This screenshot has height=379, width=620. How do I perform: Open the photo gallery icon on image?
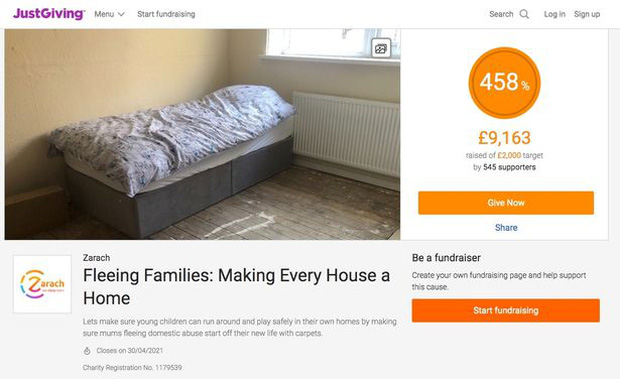pyautogui.click(x=381, y=49)
